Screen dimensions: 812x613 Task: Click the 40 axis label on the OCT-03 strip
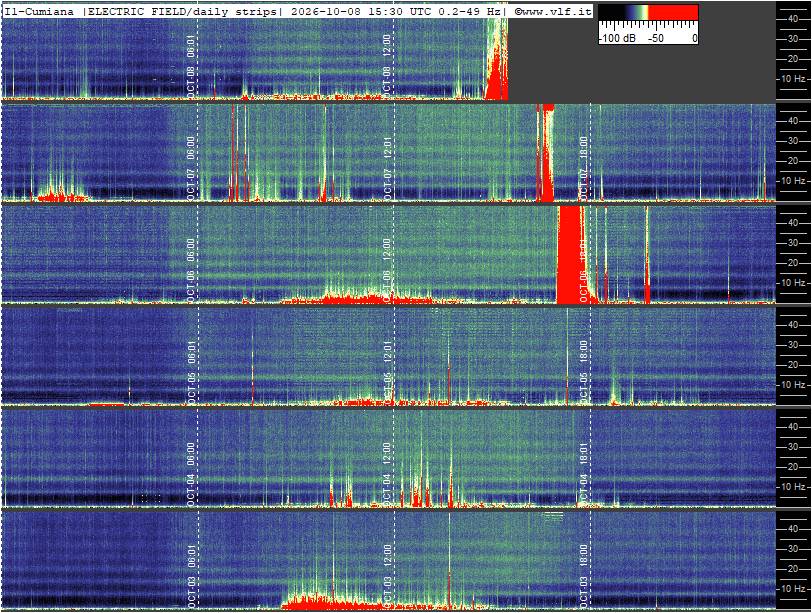[793, 529]
